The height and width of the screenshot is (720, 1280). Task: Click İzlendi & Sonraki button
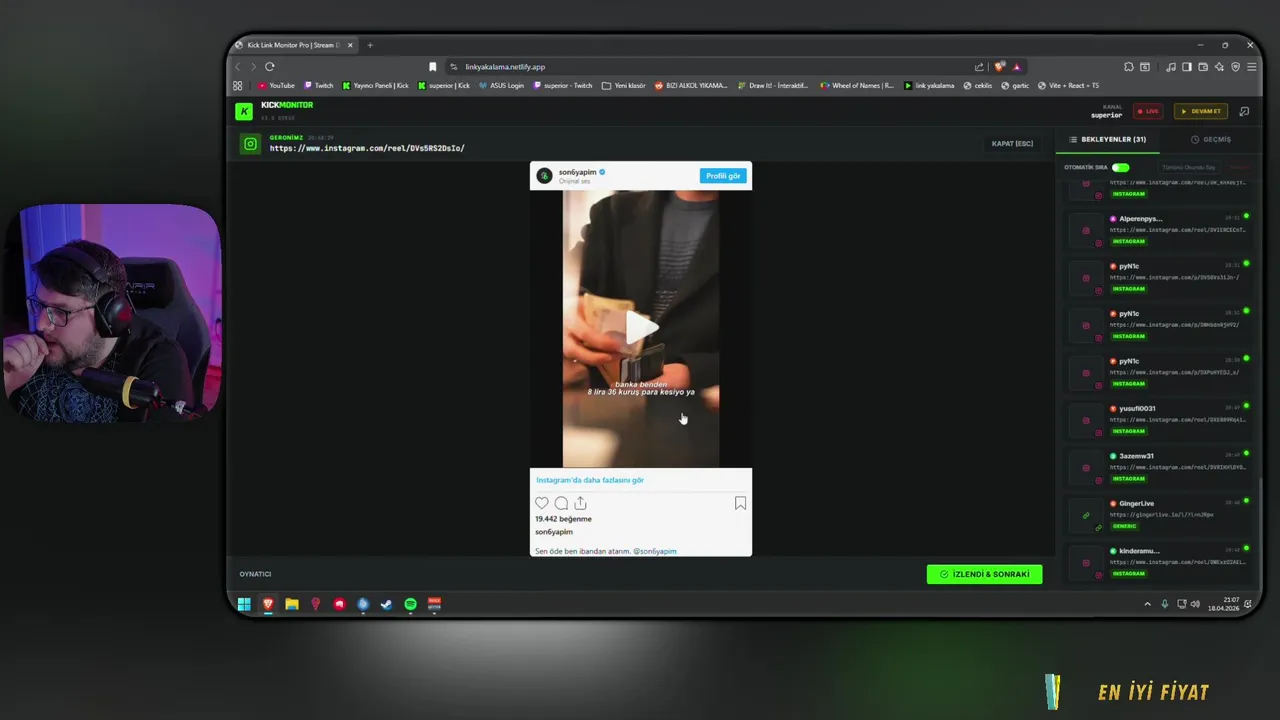point(984,574)
